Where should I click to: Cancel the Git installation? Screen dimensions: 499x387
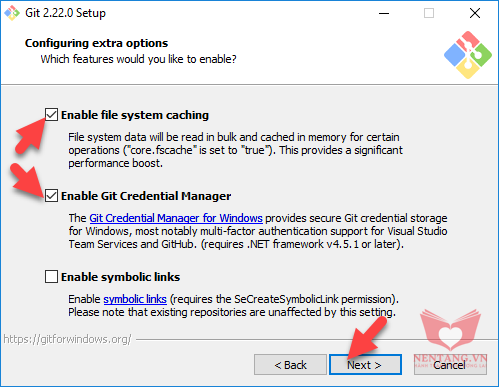click(450, 365)
